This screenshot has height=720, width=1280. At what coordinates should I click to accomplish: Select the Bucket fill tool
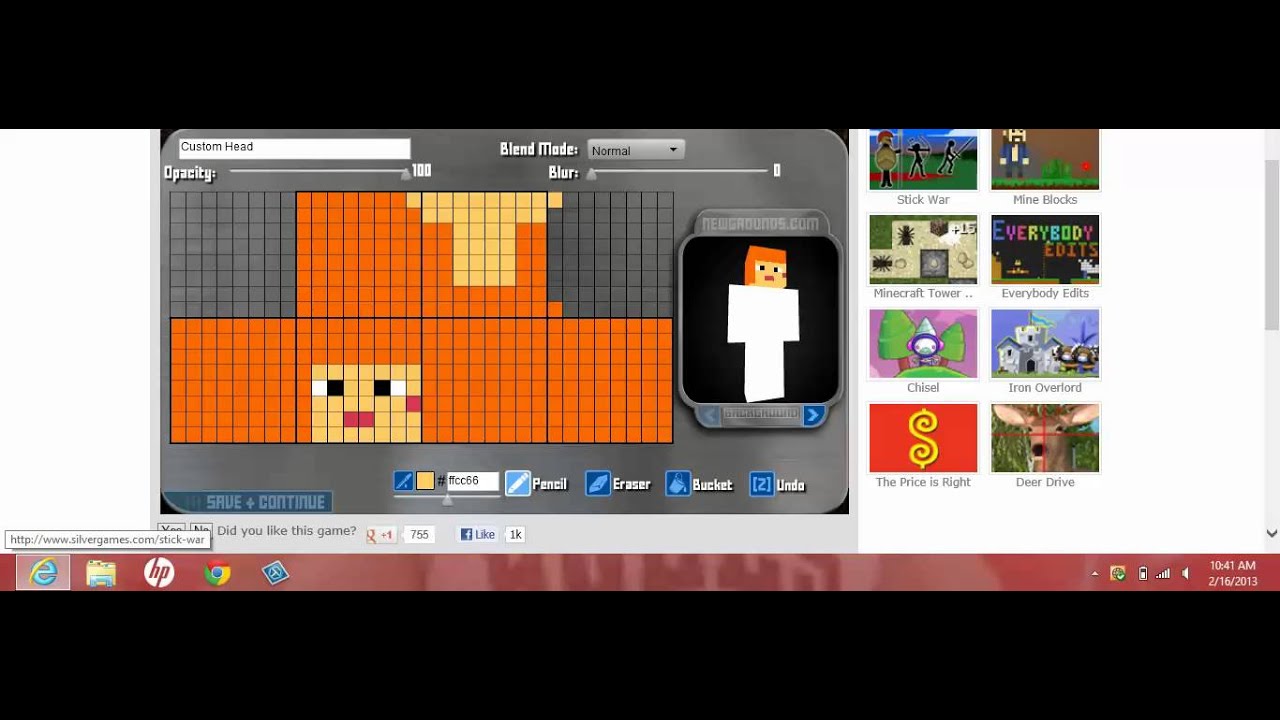pos(699,484)
